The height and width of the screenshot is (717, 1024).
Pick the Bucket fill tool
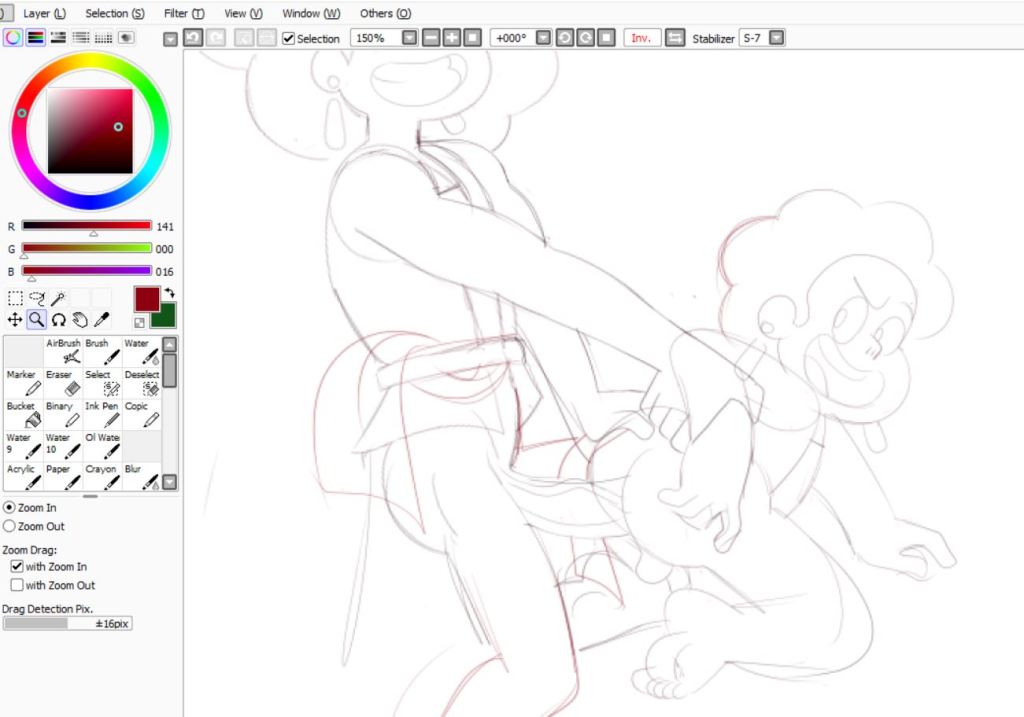click(22, 414)
